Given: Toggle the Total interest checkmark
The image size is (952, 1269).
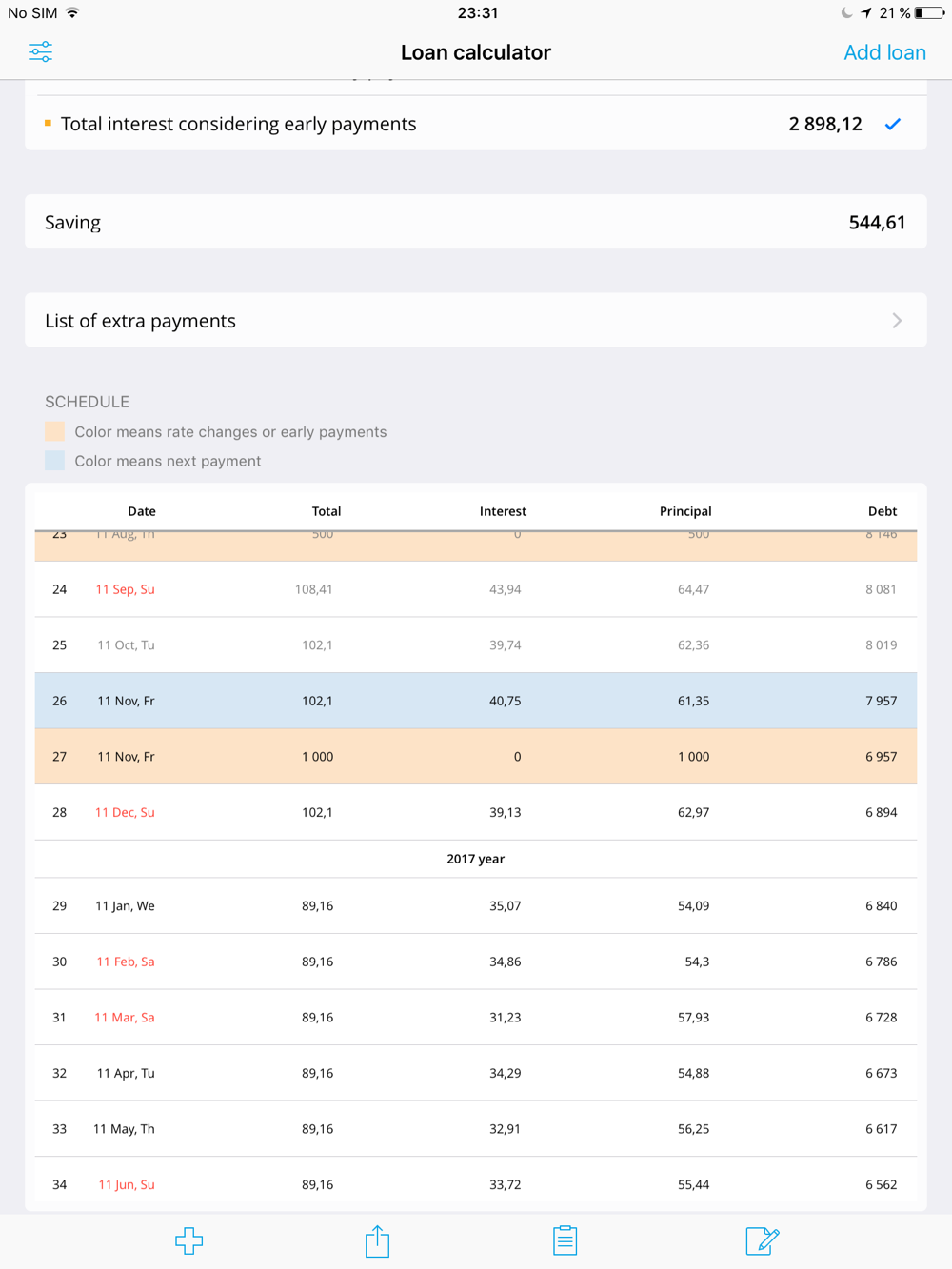Looking at the screenshot, I should pyautogui.click(x=892, y=124).
